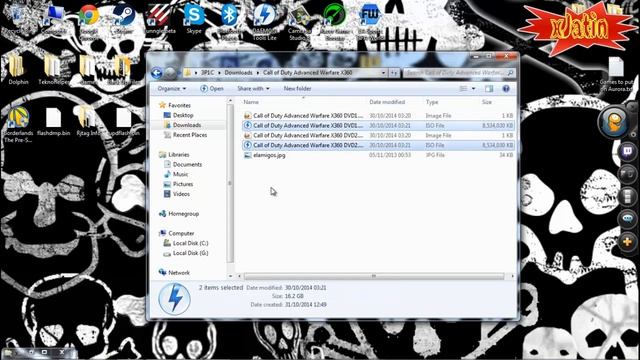Sort files by the Name column
This screenshot has height=360, width=640.
(304, 102)
